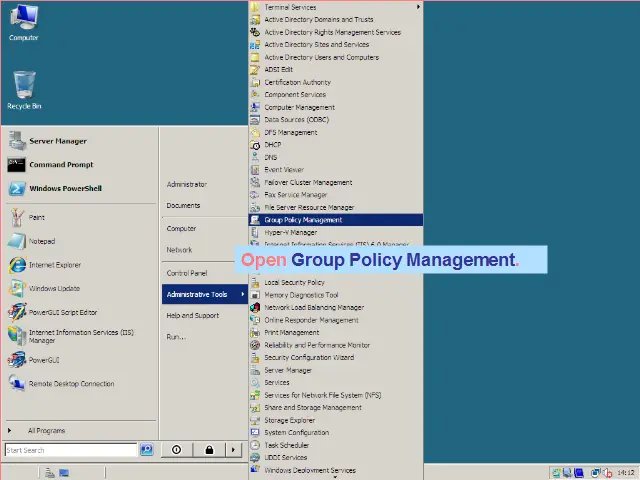Image resolution: width=640 pixels, height=480 pixels.
Task: Open Remote Desktop Connection
Action: point(81,384)
